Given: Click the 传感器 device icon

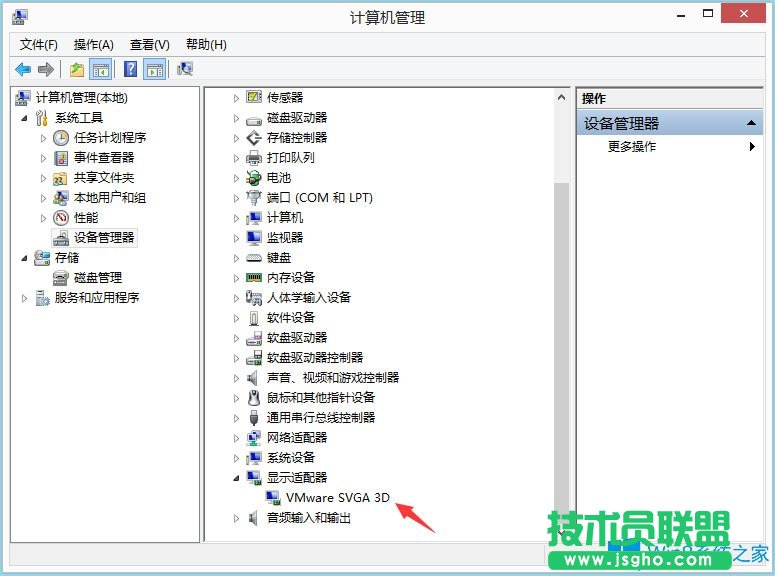Looking at the screenshot, I should tap(254, 97).
